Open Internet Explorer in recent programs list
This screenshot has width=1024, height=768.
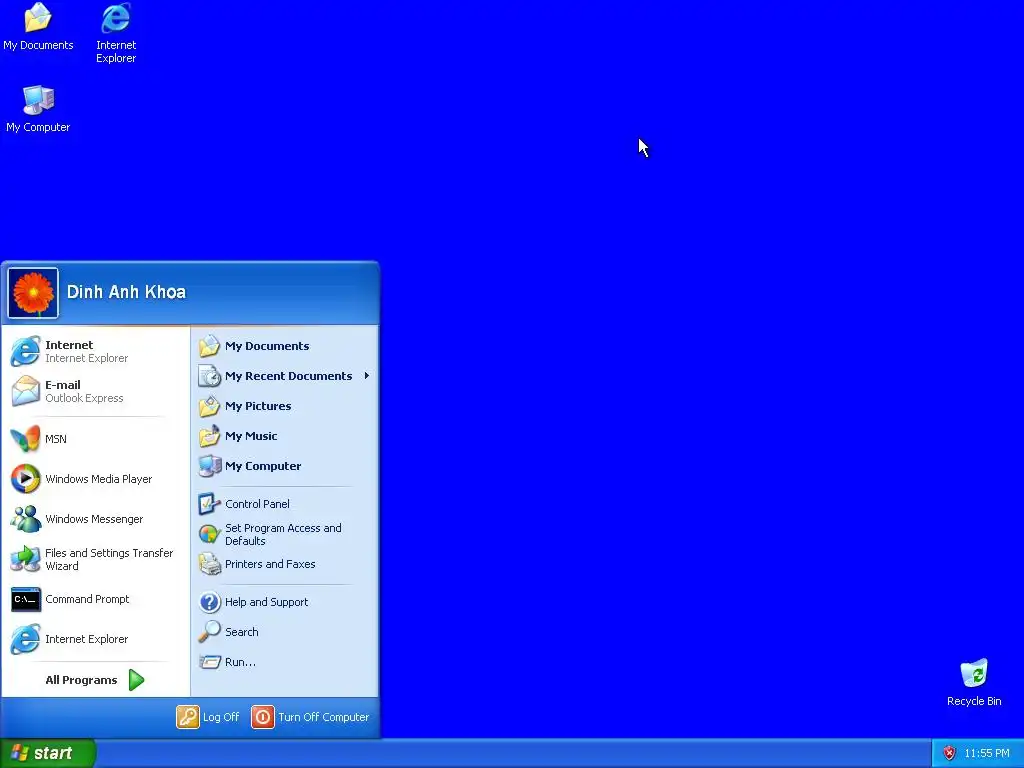tap(95, 639)
